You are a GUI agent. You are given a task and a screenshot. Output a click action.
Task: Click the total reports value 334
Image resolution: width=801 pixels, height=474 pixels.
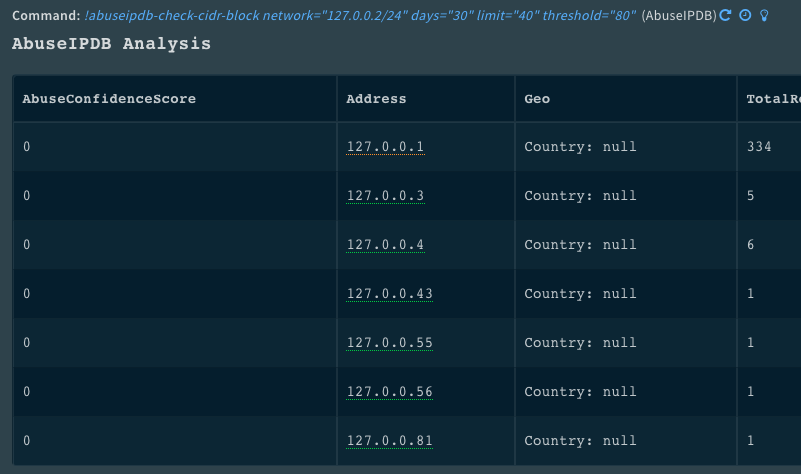point(759,147)
